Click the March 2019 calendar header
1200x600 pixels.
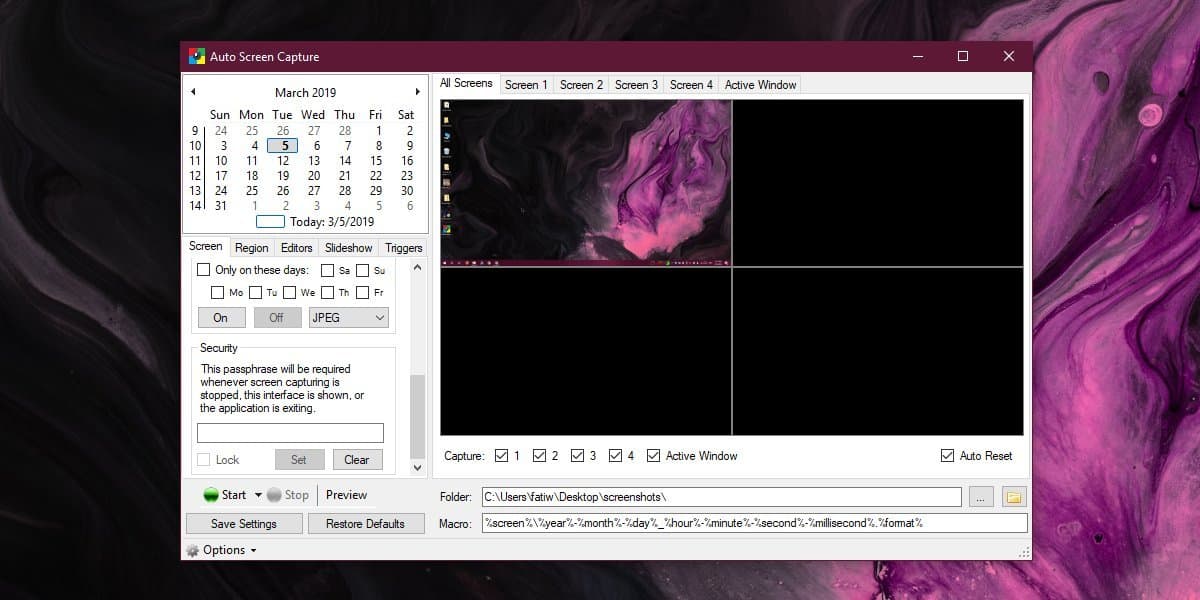(306, 92)
